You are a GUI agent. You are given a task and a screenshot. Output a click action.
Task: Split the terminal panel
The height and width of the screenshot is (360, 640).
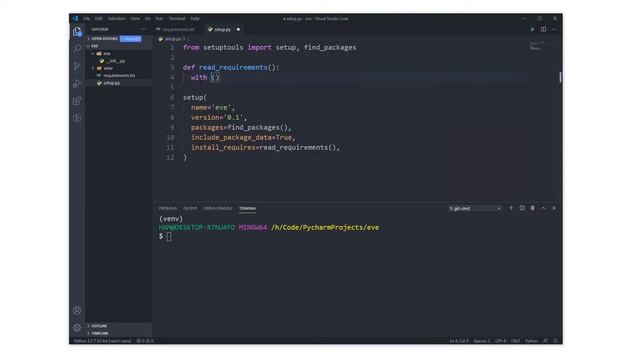coord(522,208)
